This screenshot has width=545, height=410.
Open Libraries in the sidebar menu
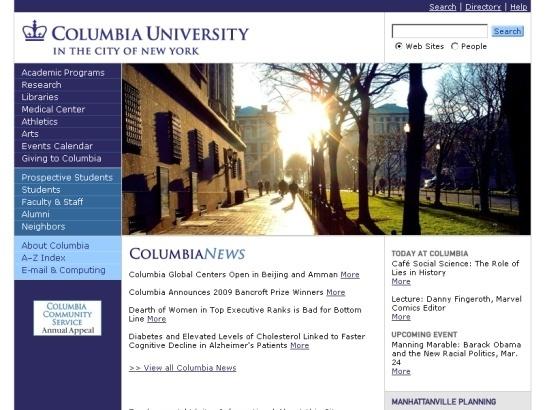click(40, 97)
